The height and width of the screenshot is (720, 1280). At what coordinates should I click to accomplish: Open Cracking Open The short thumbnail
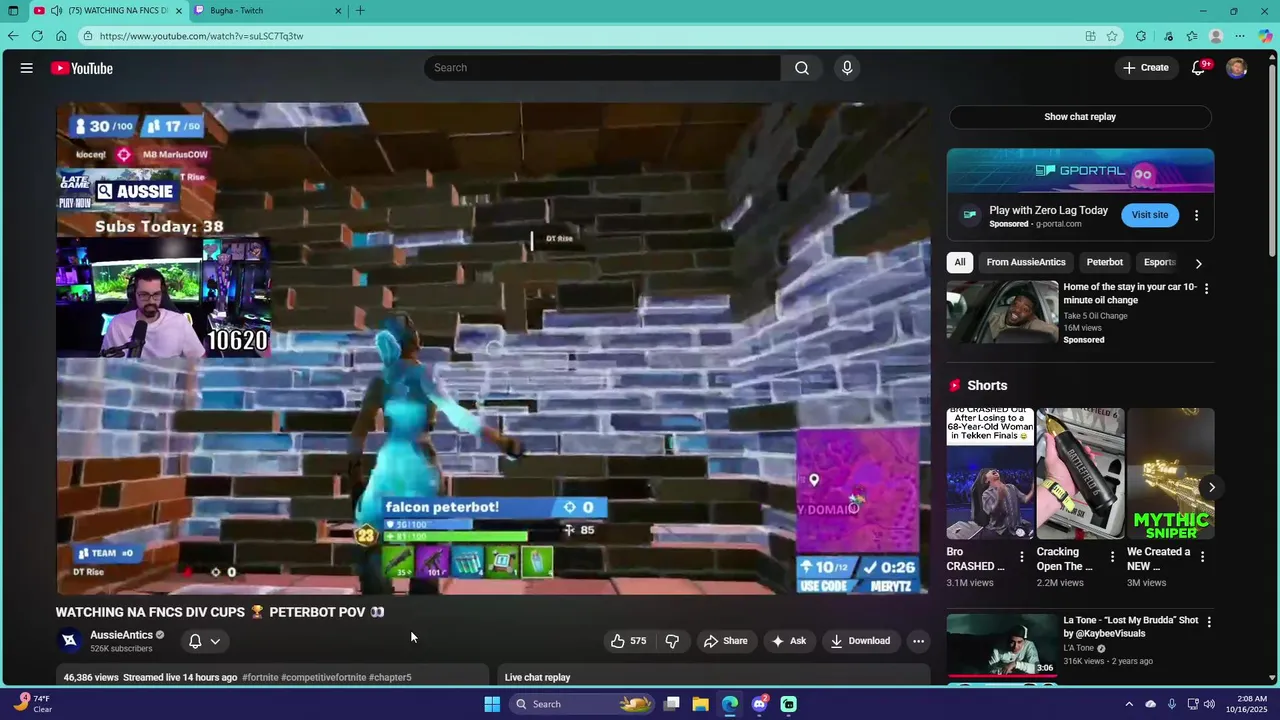pyautogui.click(x=1080, y=474)
